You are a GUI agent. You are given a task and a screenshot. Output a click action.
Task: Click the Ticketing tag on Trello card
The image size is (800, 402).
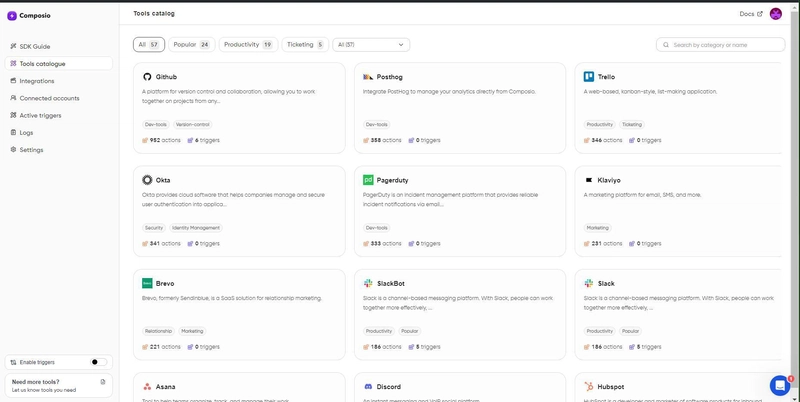(x=632, y=124)
